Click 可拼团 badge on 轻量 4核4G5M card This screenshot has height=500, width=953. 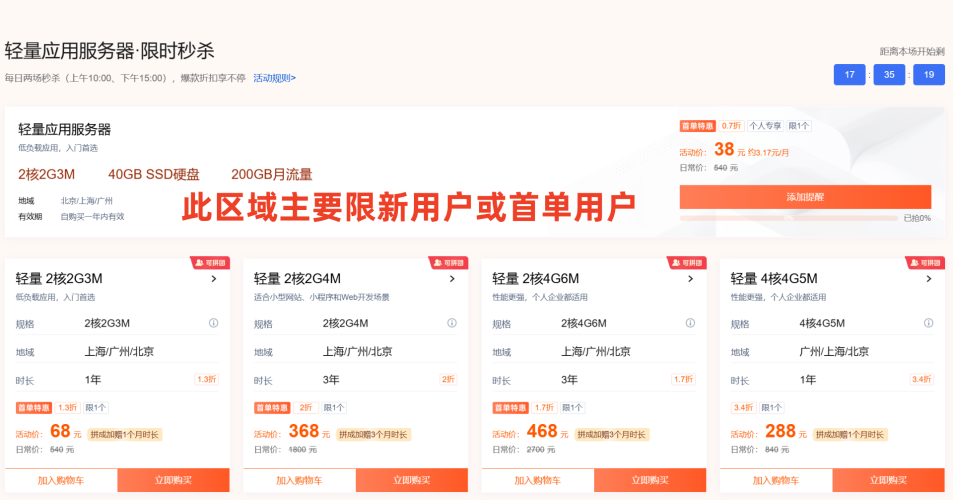tap(925, 262)
